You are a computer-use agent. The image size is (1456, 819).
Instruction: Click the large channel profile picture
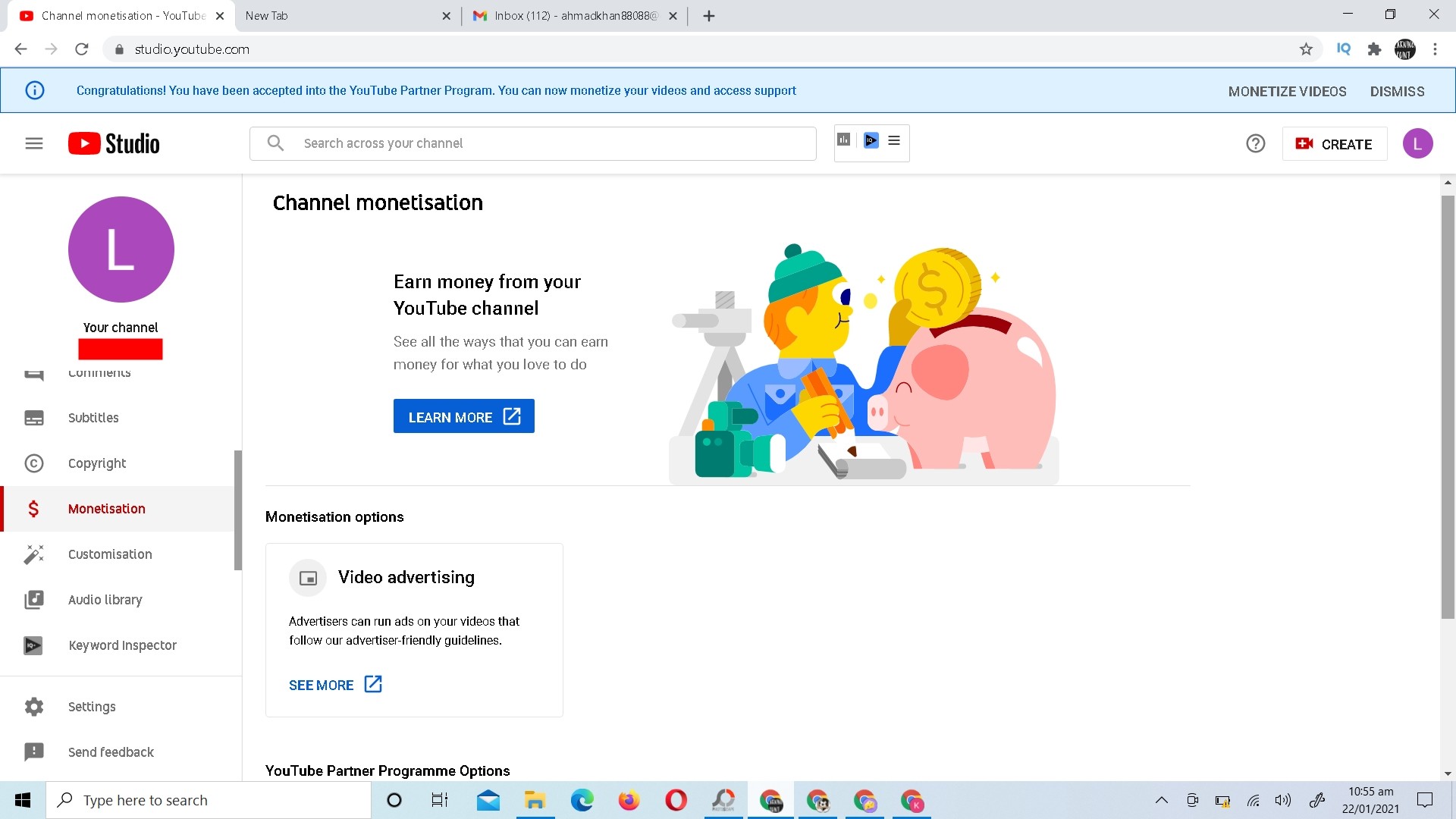pyautogui.click(x=121, y=249)
